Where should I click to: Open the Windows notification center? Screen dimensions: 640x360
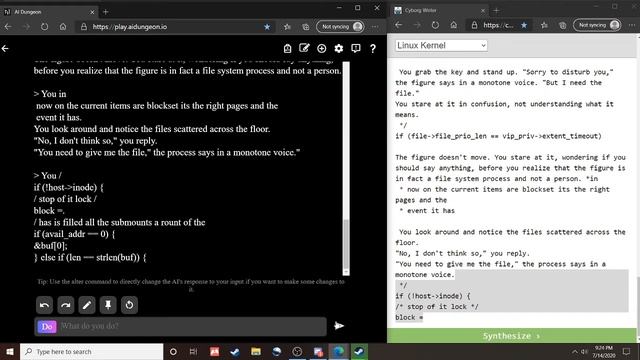(627, 351)
